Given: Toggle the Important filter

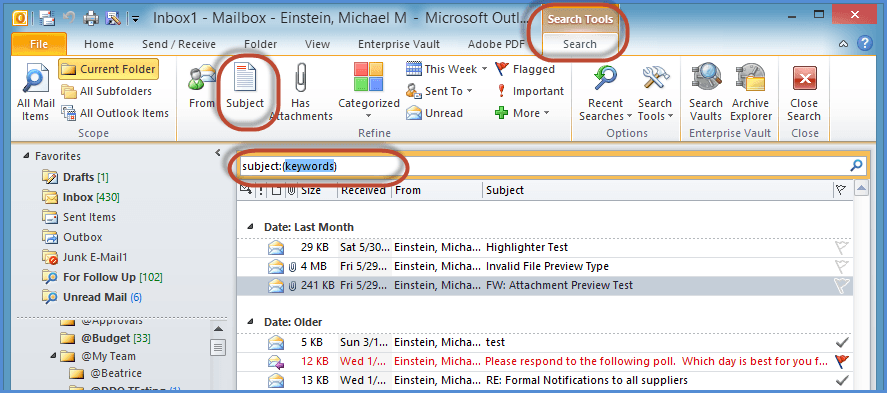Looking at the screenshot, I should (x=529, y=91).
